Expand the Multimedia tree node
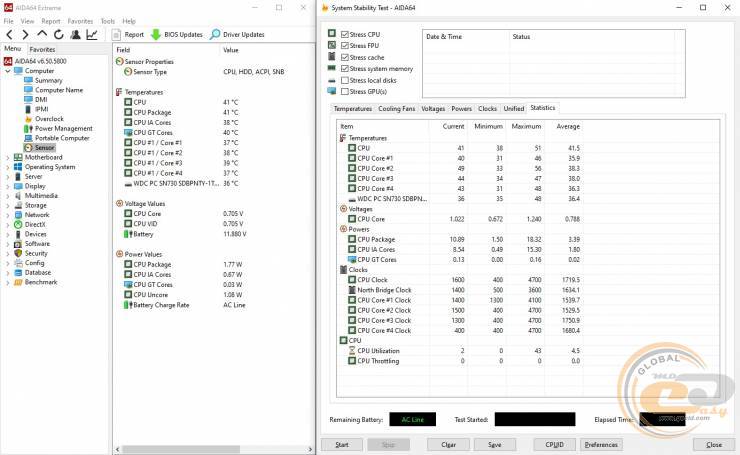Viewport: 740px width, 455px height. pos(8,196)
